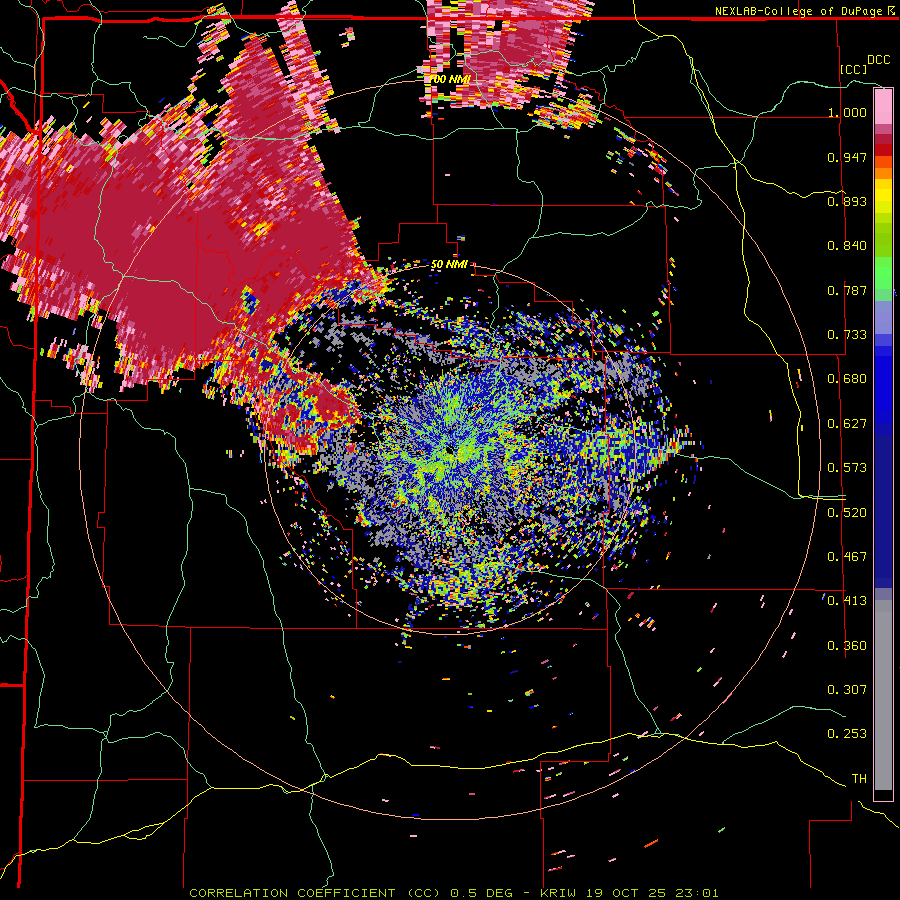This screenshot has width=900, height=900.
Task: Click the CORRELATION COEFFICIENT (CC) caption text
Action: click(315, 893)
